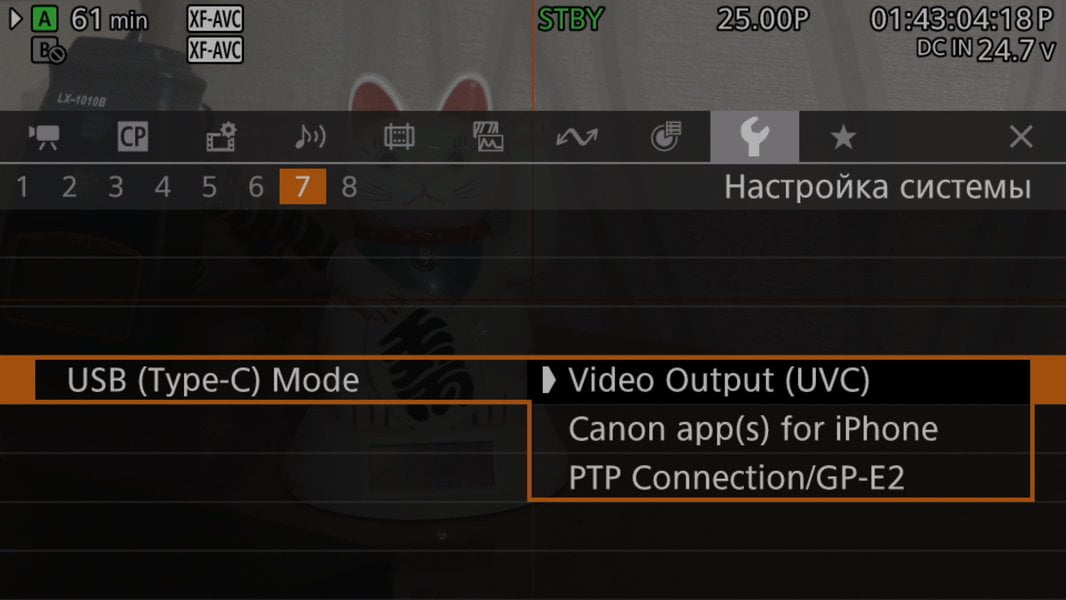Image resolution: width=1066 pixels, height=600 pixels.
Task: Open the Recording/Media Setup menu icon
Action: coord(221,137)
